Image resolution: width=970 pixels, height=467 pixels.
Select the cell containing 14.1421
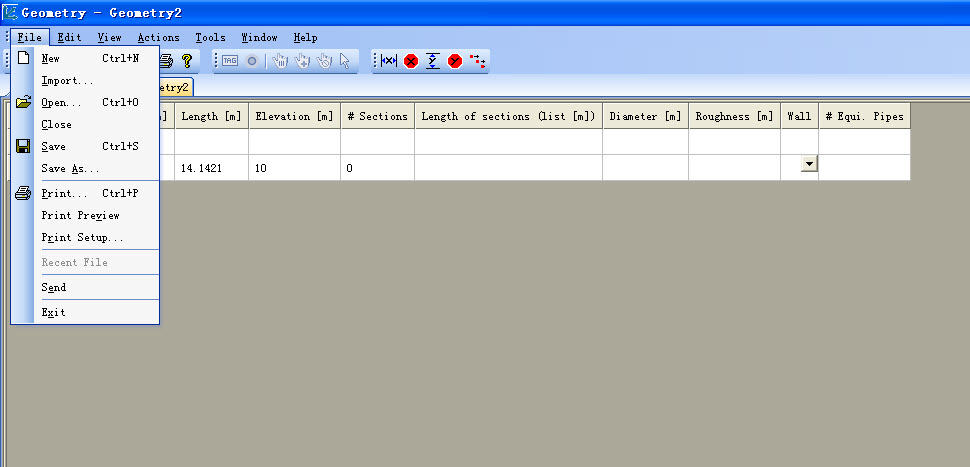[212, 168]
